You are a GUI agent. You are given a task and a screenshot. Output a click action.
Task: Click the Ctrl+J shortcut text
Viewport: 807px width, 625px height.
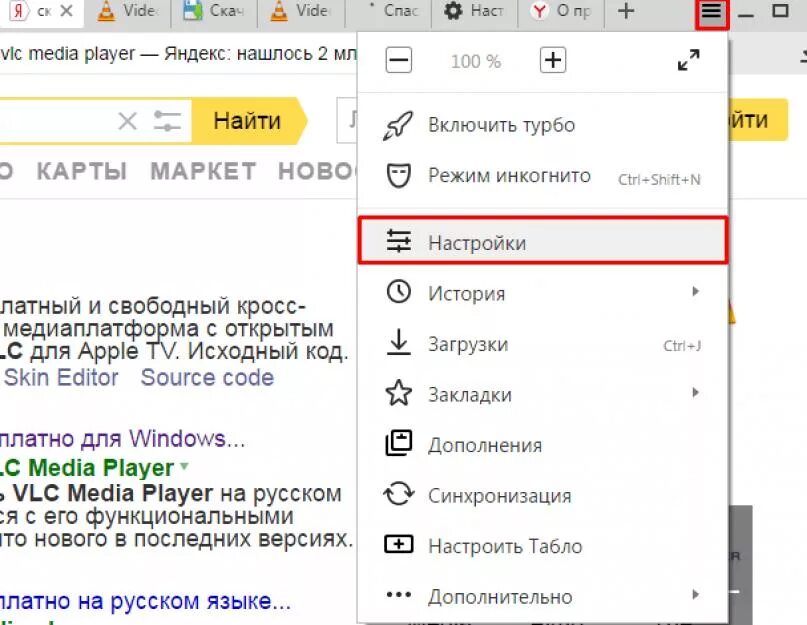pos(682,345)
